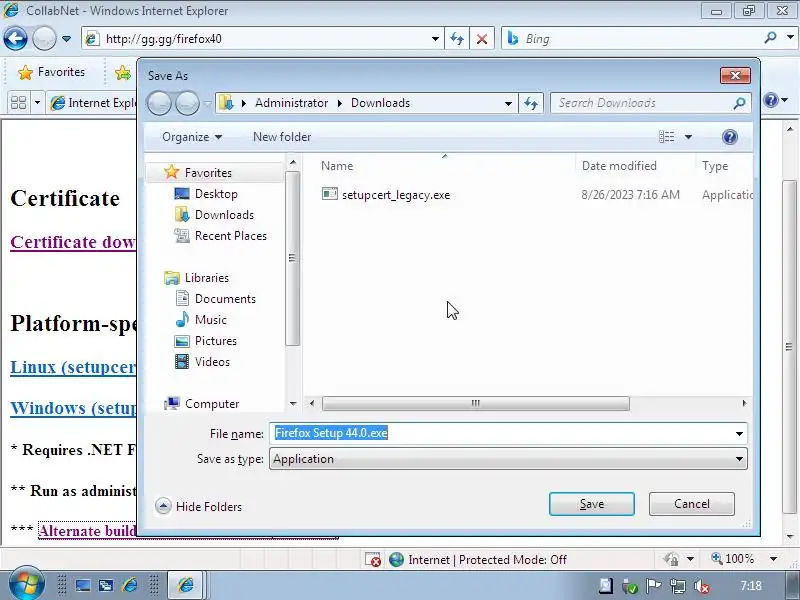This screenshot has height=600, width=800.
Task: Open dialog Help icon
Action: pos(730,137)
